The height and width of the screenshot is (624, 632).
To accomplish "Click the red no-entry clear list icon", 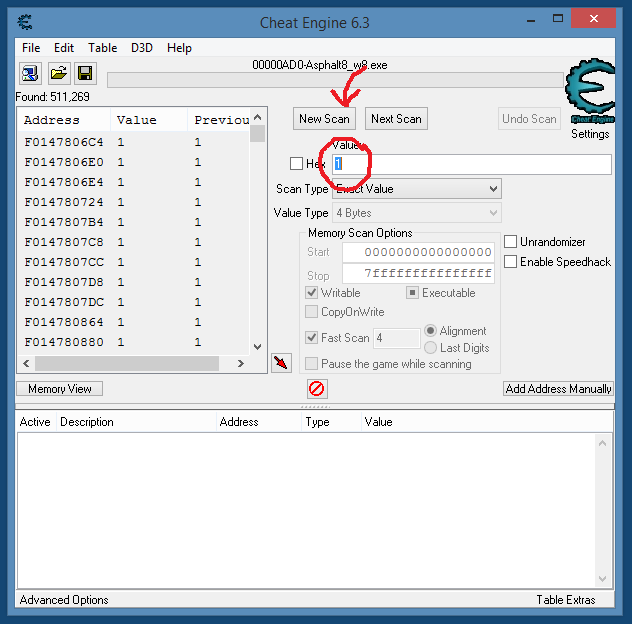I will [317, 389].
